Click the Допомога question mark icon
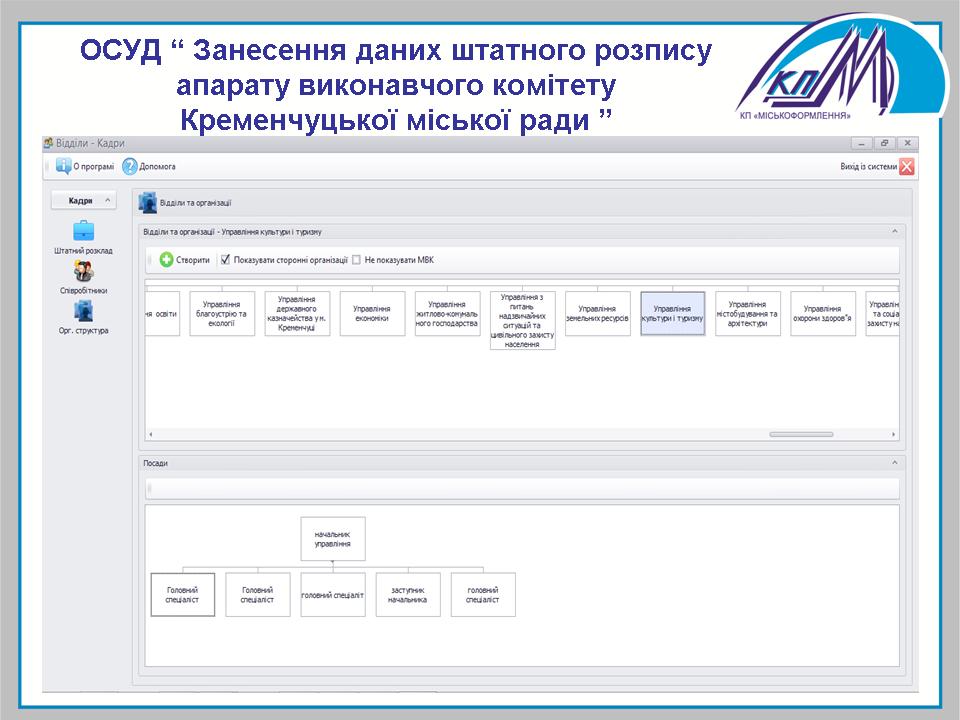 point(129,166)
